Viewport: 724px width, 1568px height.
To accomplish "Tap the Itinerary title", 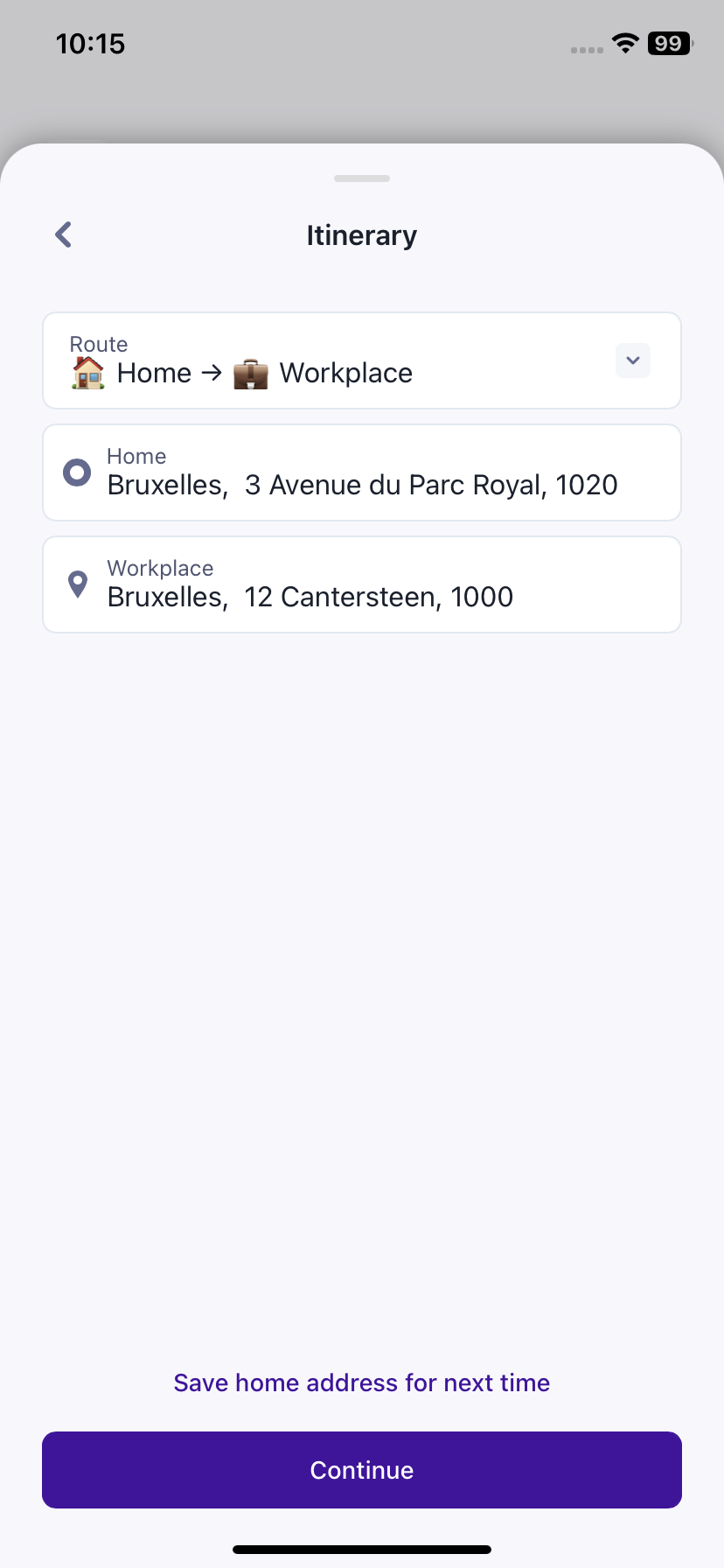I will click(362, 235).
